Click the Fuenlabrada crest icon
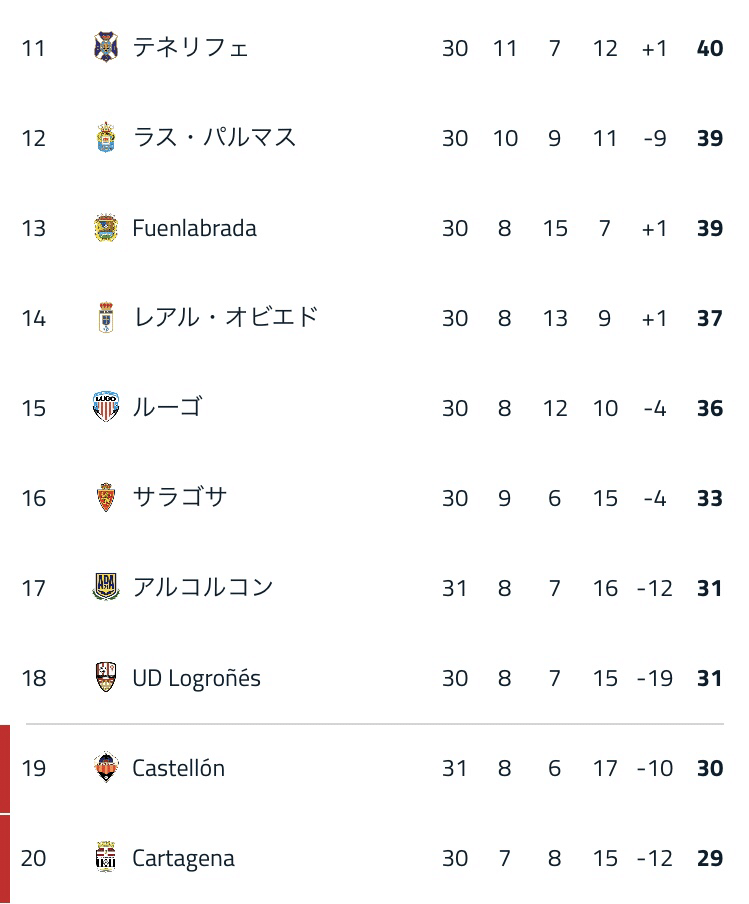This screenshot has height=904, width=749. 106,227
